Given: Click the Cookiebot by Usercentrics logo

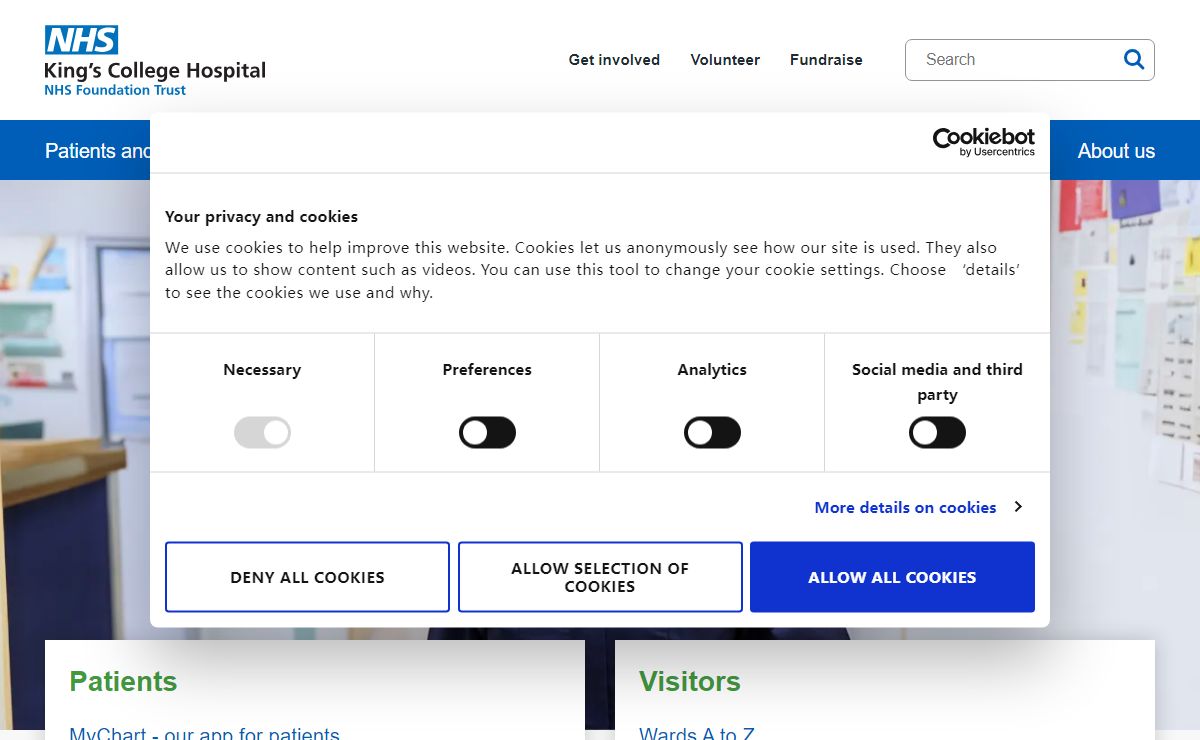Looking at the screenshot, I should point(984,142).
